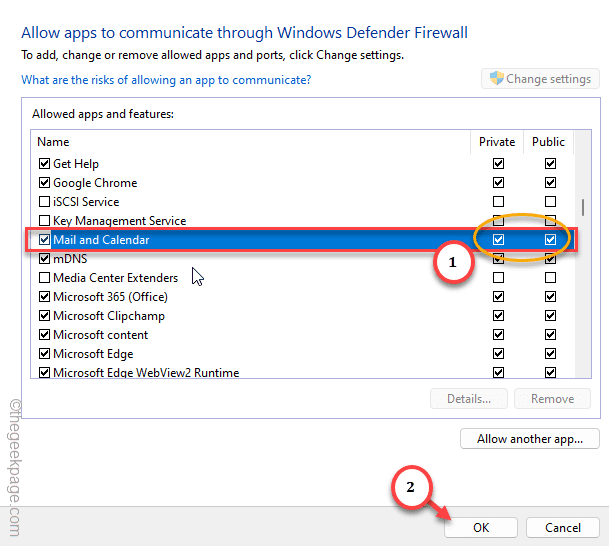
Task: Click the Public column header
Action: 548,142
